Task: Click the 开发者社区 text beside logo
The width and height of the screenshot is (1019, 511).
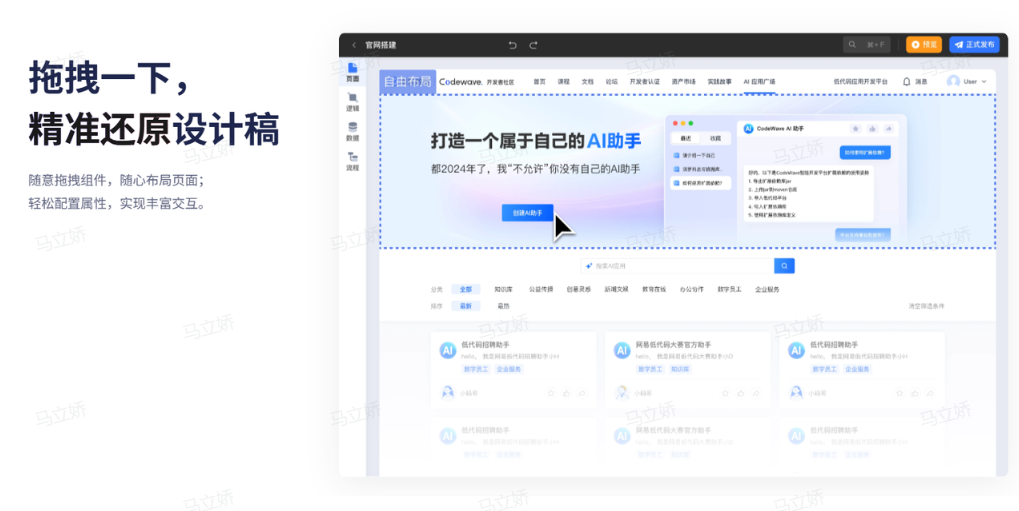Action: 500,83
